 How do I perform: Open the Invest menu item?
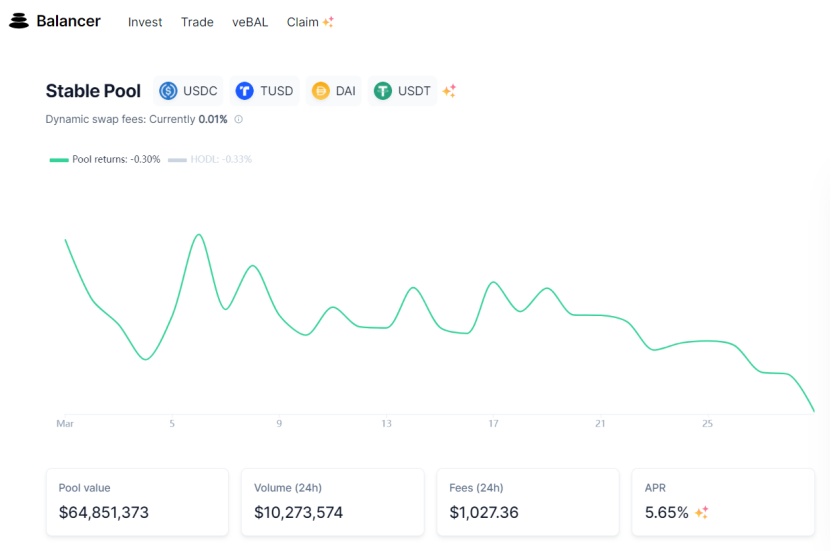(x=145, y=22)
